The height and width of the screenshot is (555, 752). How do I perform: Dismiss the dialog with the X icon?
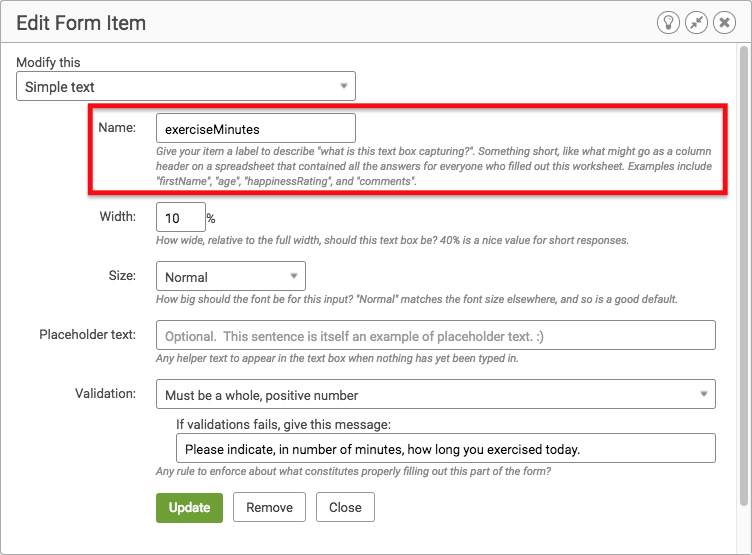pyautogui.click(x=724, y=23)
